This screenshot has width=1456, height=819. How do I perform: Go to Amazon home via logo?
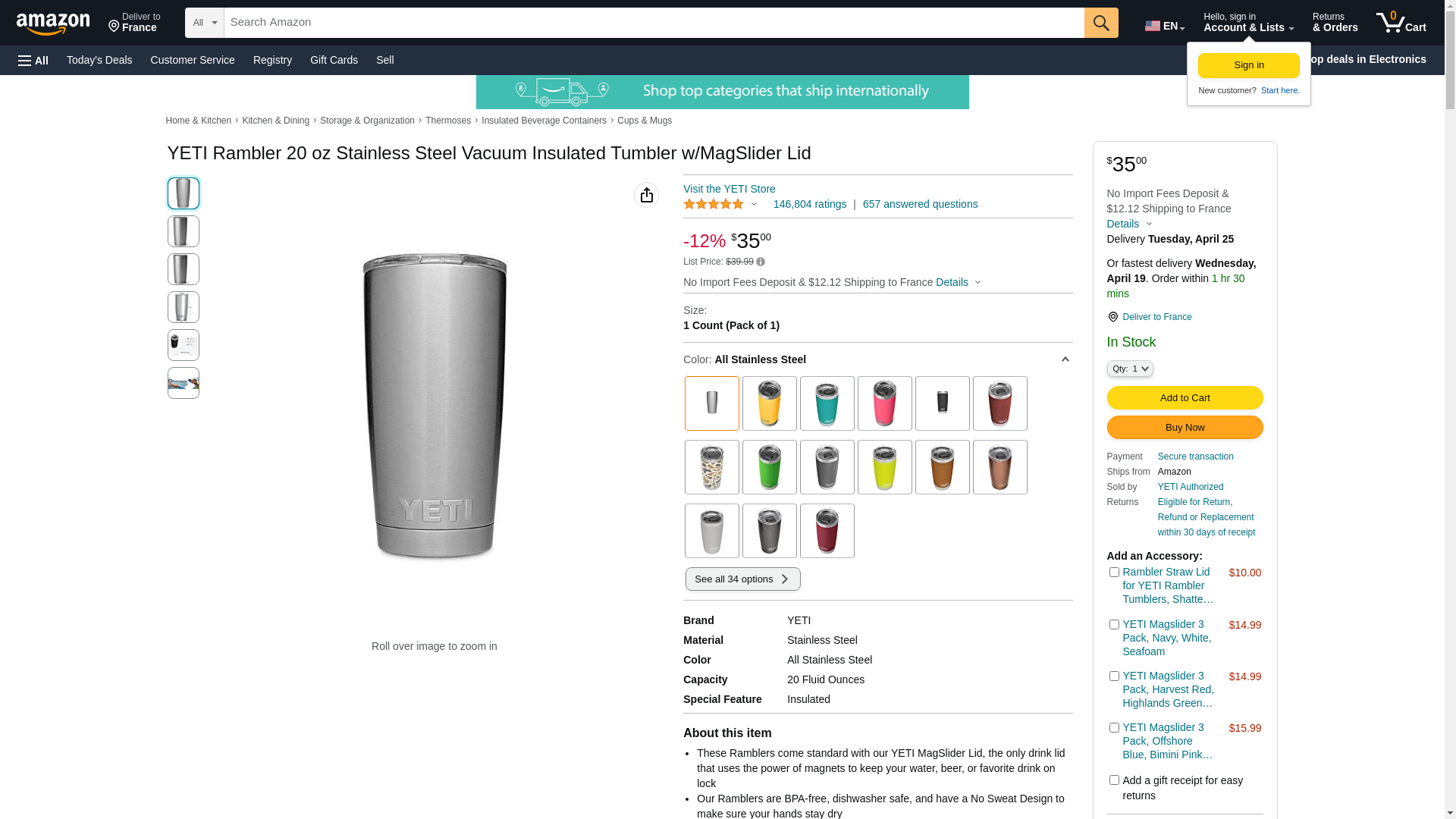(53, 24)
